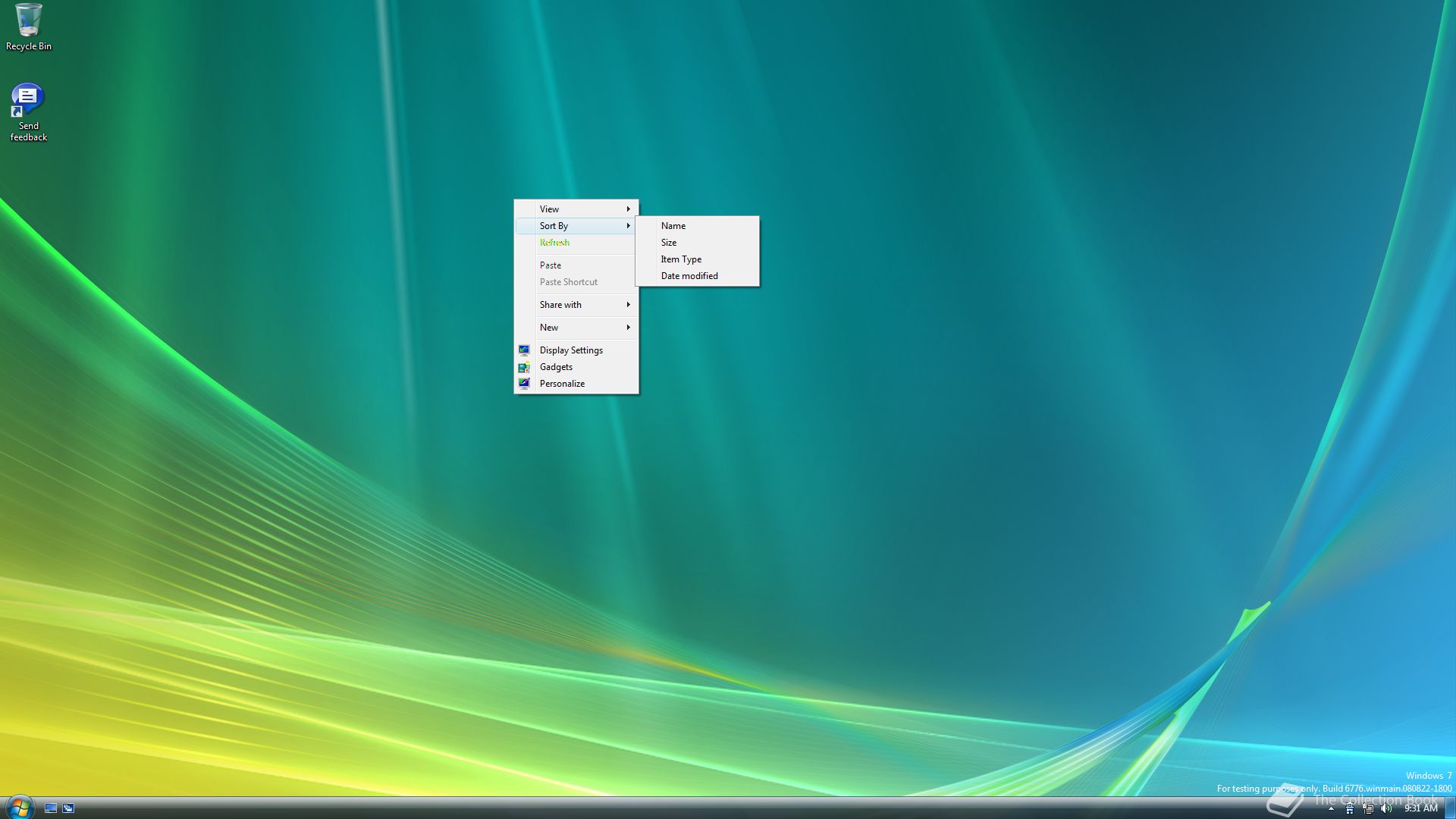The height and width of the screenshot is (819, 1456).
Task: Open the Start menu orb
Action: pyautogui.click(x=19, y=807)
